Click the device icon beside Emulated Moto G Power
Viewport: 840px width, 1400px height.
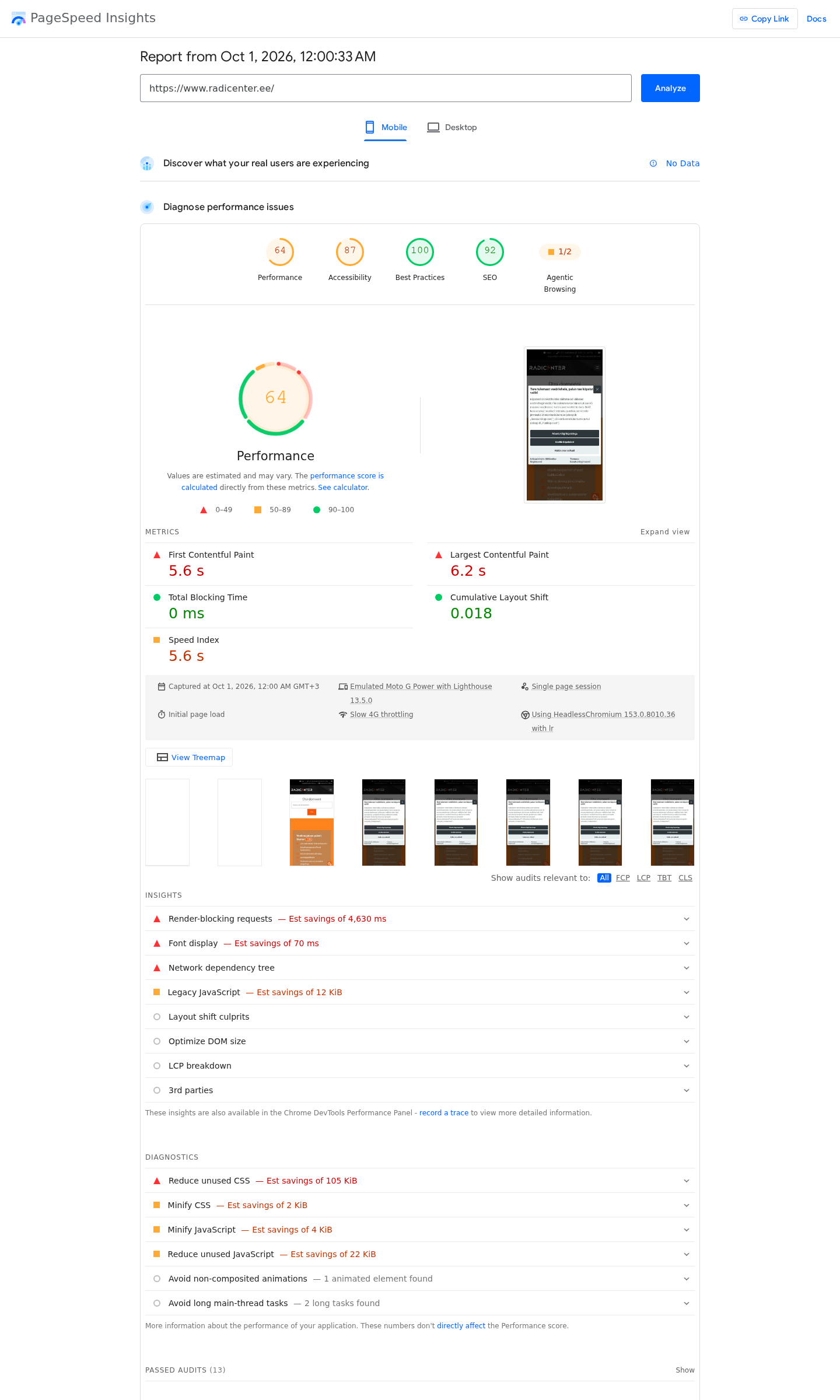343,687
